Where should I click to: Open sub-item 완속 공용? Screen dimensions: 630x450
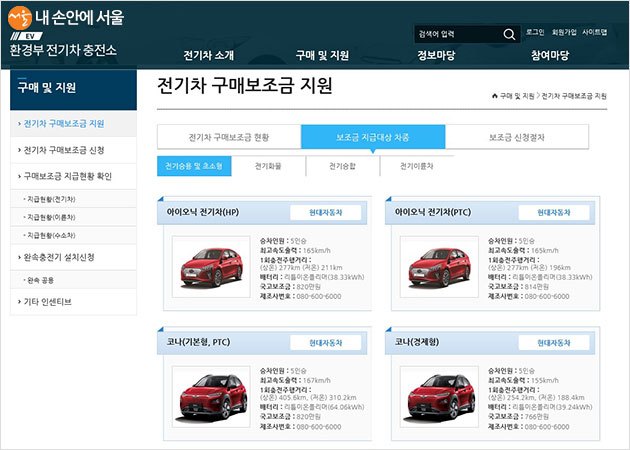click(x=73, y=280)
